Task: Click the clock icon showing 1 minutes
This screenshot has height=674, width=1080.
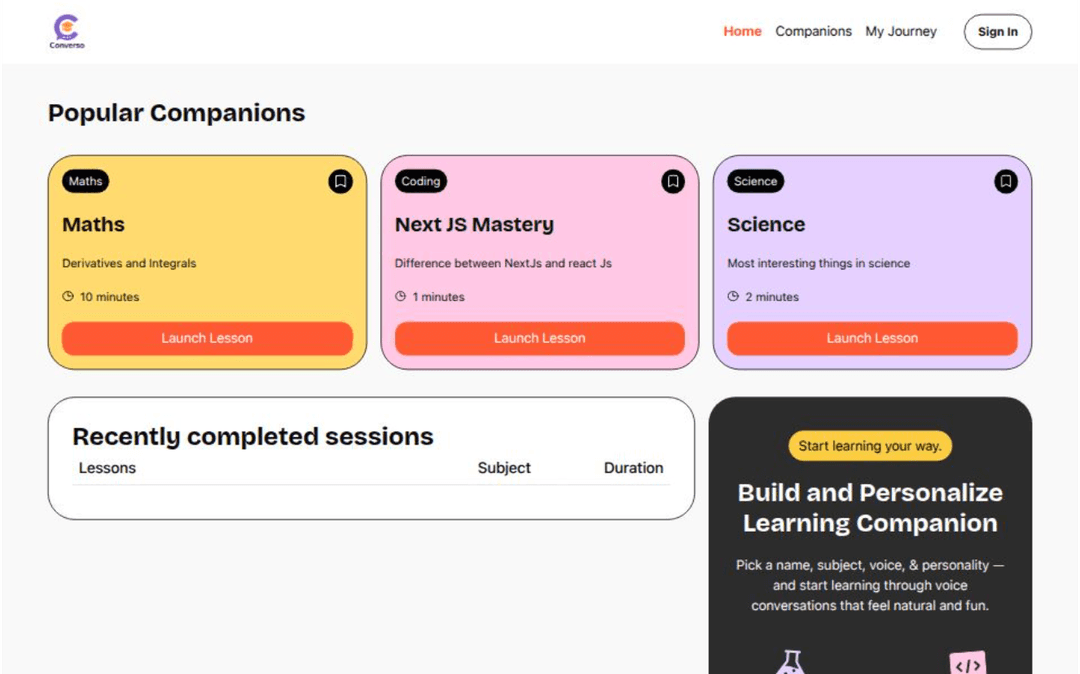Action: tap(401, 297)
